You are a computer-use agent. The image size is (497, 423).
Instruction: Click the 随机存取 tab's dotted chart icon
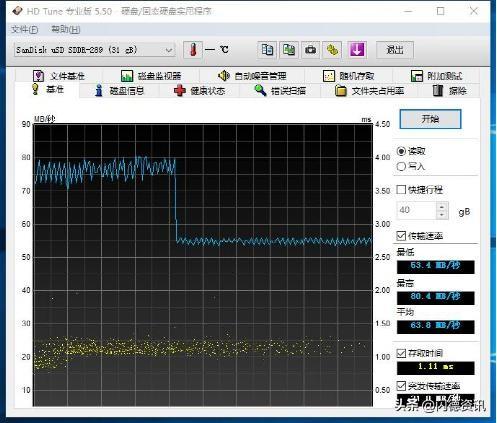(x=328, y=76)
